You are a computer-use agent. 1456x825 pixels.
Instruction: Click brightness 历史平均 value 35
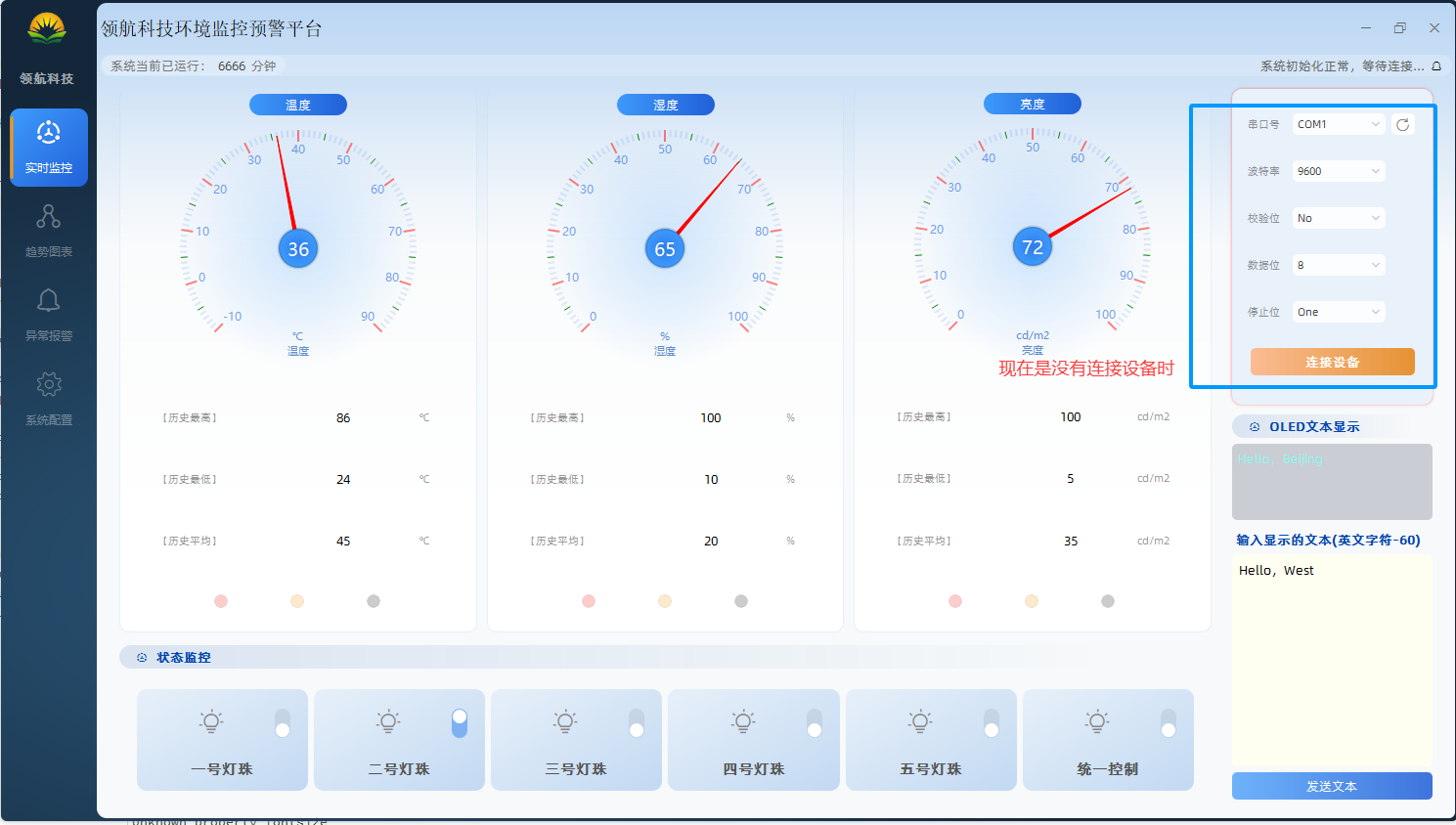1071,541
